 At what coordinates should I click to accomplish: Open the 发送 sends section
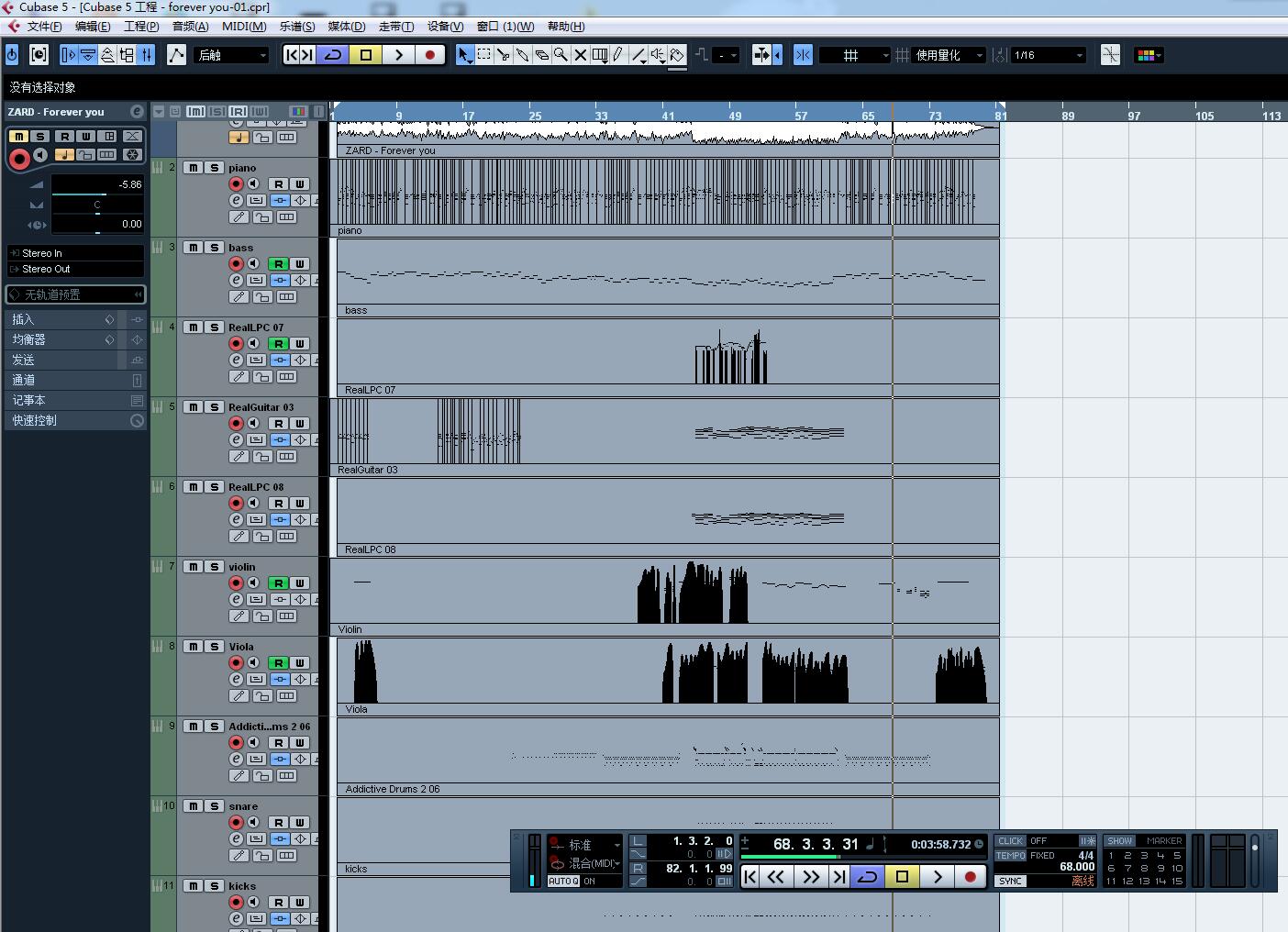73,360
